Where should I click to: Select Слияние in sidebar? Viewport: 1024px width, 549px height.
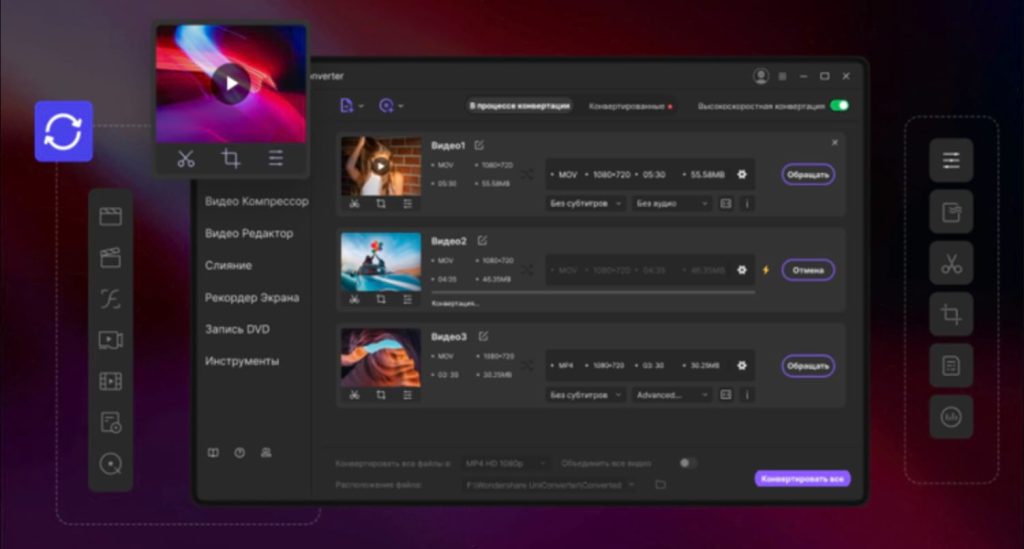pyautogui.click(x=229, y=265)
